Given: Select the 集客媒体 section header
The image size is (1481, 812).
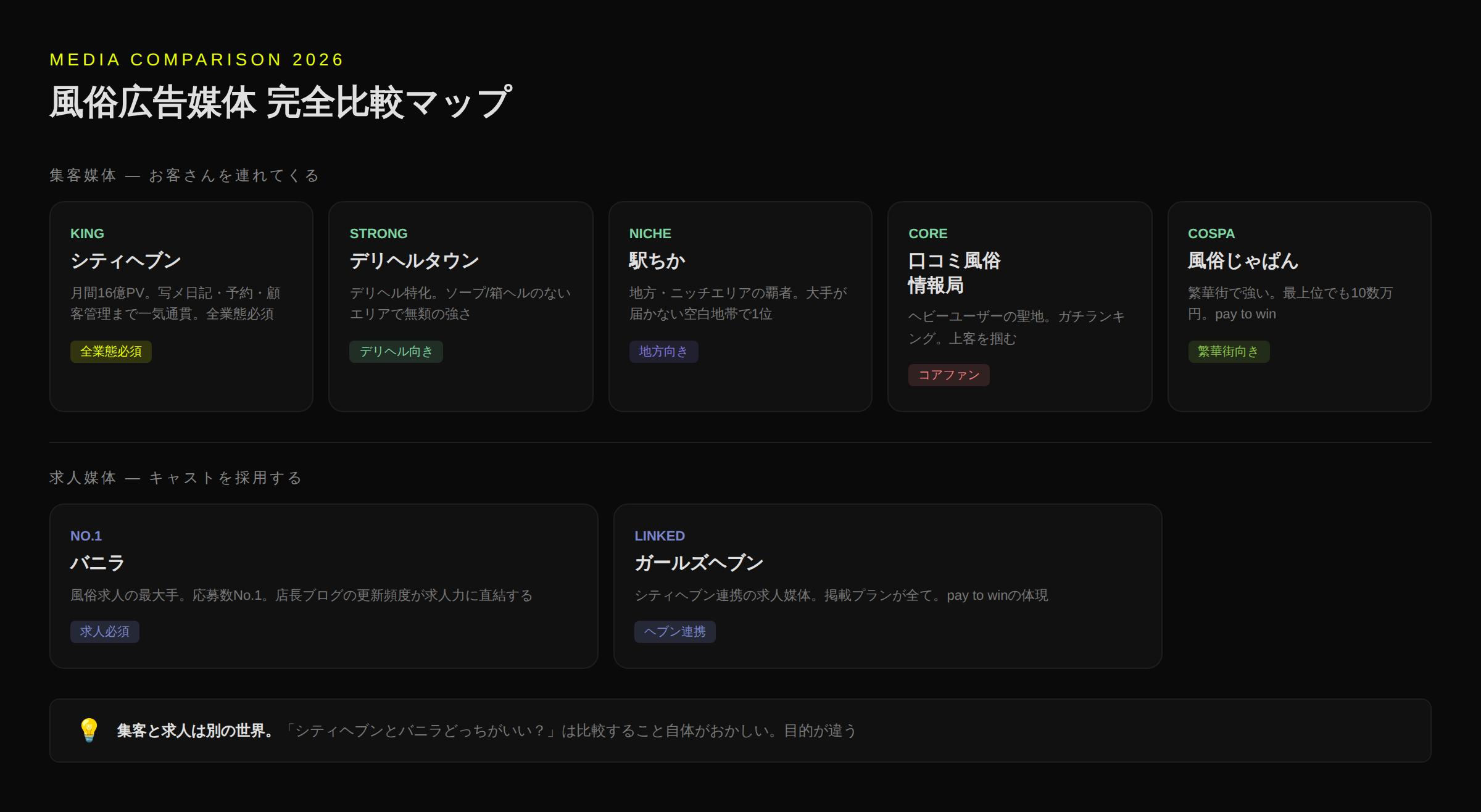Looking at the screenshot, I should point(183,175).
